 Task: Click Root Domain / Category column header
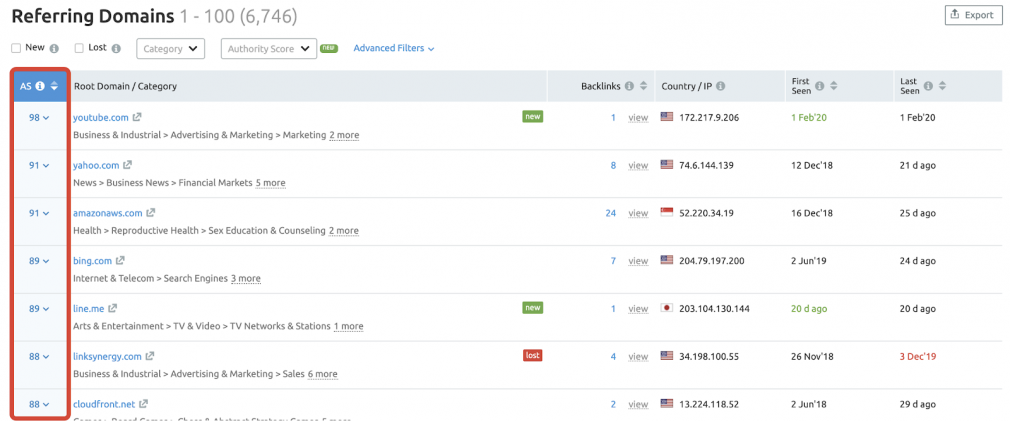[x=125, y=86]
